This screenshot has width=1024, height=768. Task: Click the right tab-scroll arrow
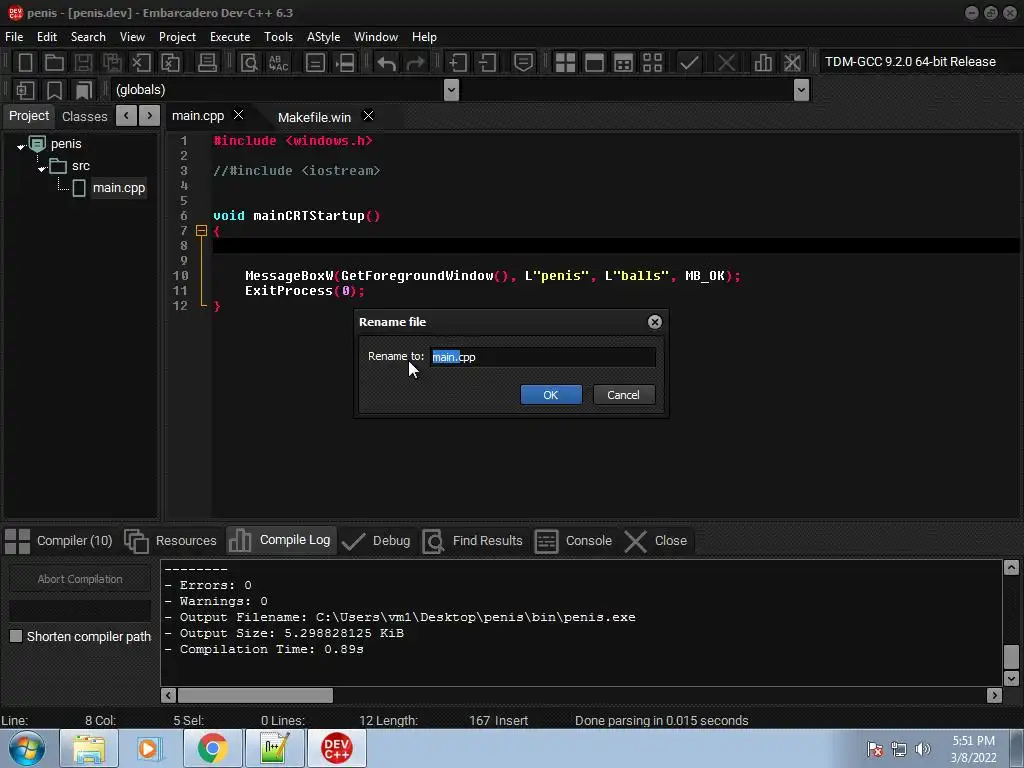coord(150,116)
